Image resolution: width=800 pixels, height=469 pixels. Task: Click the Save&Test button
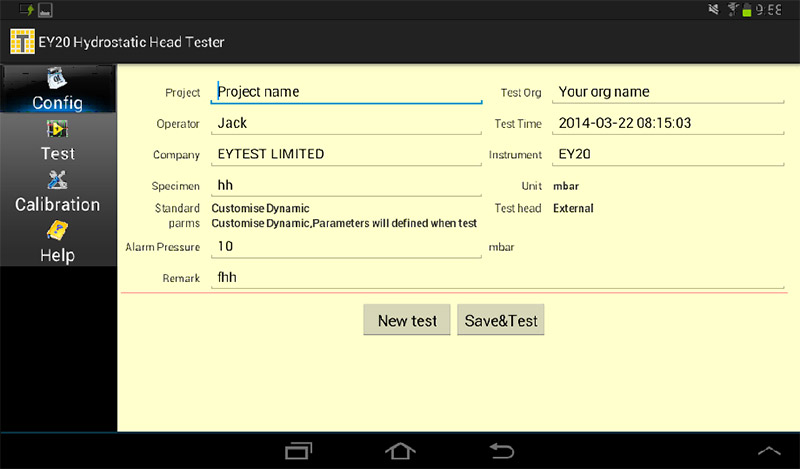[501, 320]
